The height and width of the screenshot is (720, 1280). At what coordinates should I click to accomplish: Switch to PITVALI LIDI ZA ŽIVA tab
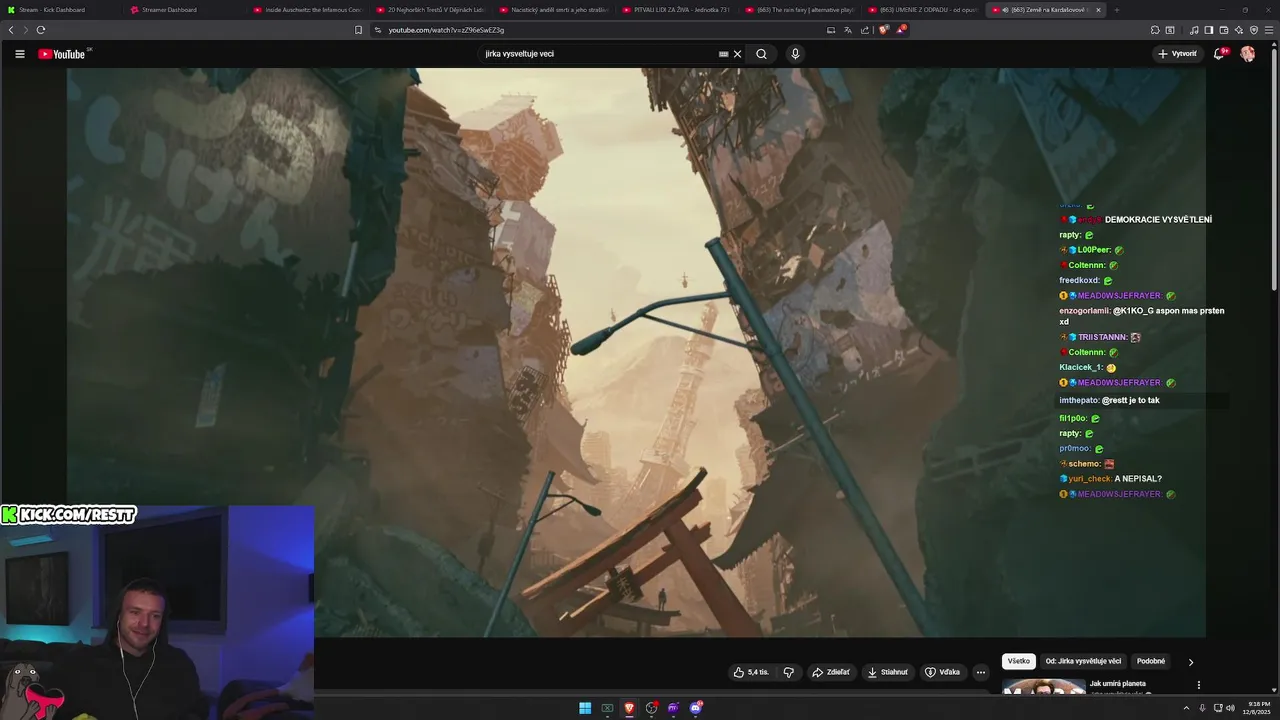click(x=677, y=10)
